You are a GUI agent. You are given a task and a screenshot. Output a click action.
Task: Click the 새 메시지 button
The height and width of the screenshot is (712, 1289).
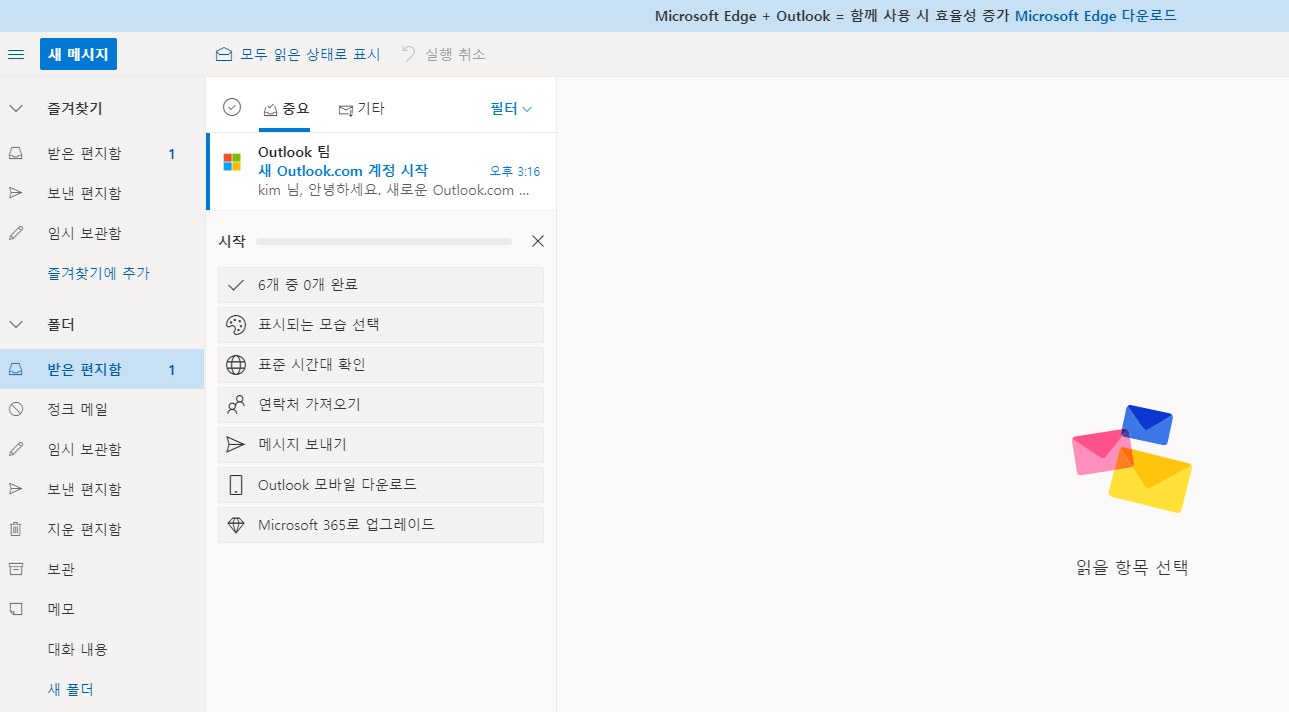(78, 54)
